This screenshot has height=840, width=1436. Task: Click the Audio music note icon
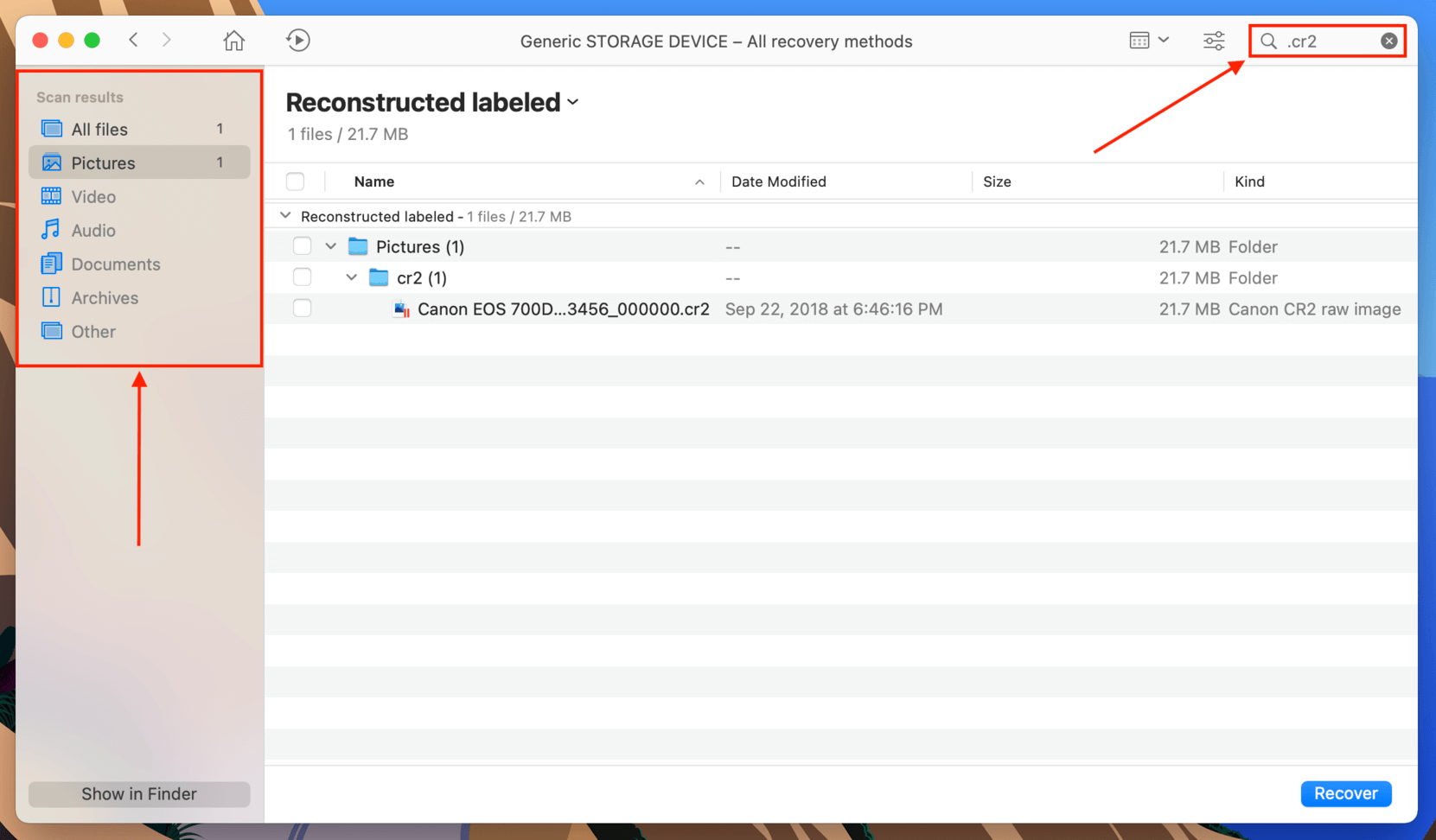click(x=52, y=230)
